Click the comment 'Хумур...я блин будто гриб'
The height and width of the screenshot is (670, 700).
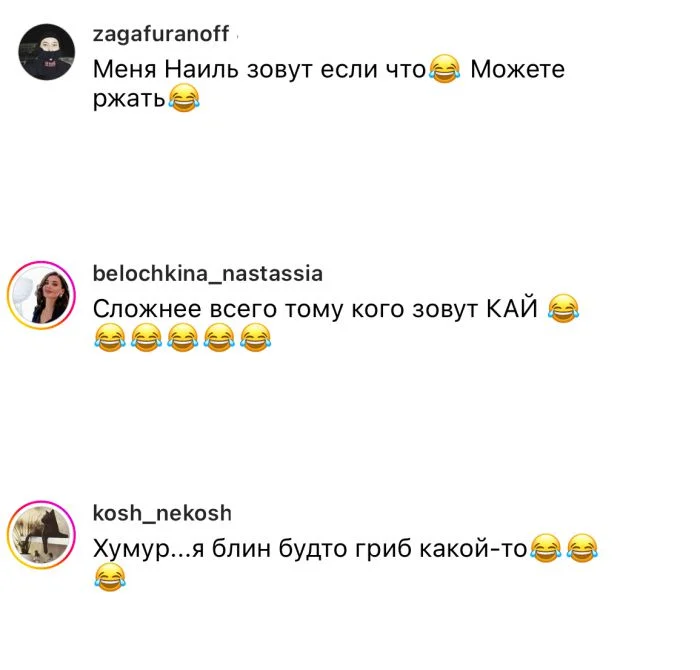pos(252,549)
